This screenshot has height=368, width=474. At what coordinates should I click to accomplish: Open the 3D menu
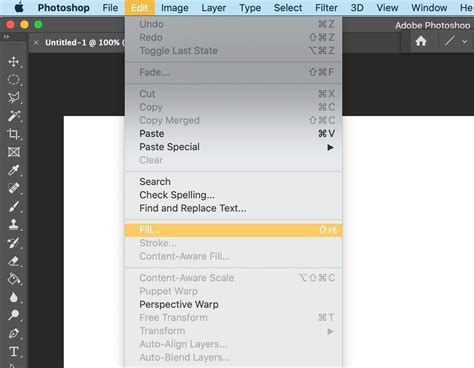[x=357, y=8]
